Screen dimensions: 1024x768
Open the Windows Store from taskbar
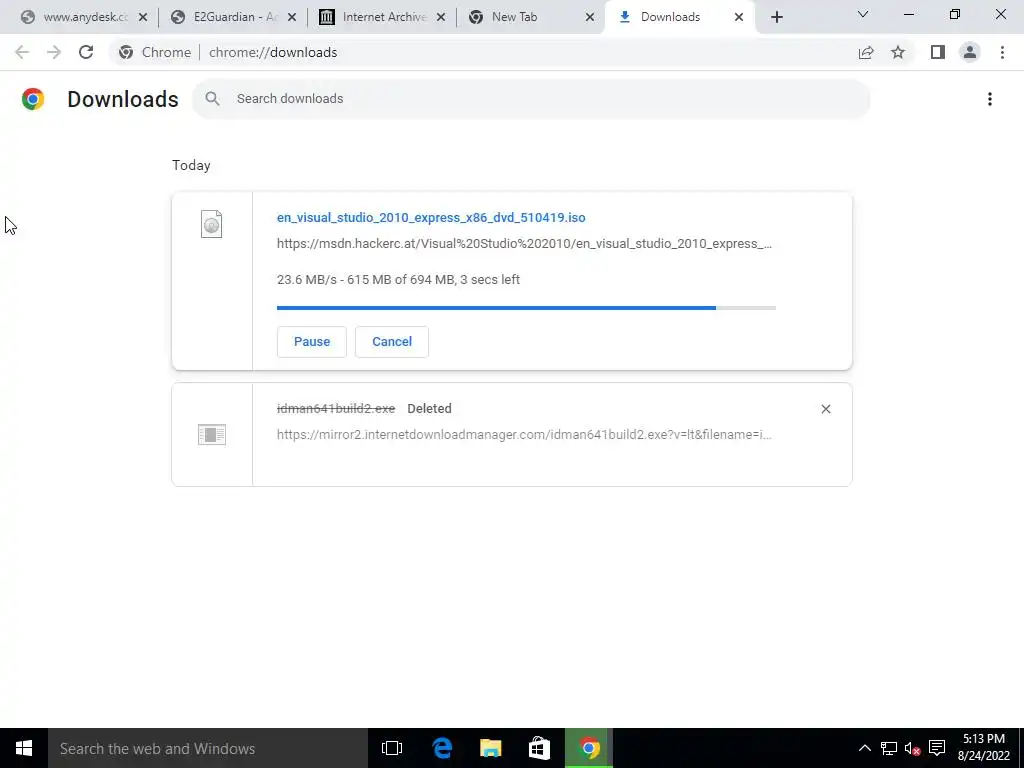pos(539,748)
